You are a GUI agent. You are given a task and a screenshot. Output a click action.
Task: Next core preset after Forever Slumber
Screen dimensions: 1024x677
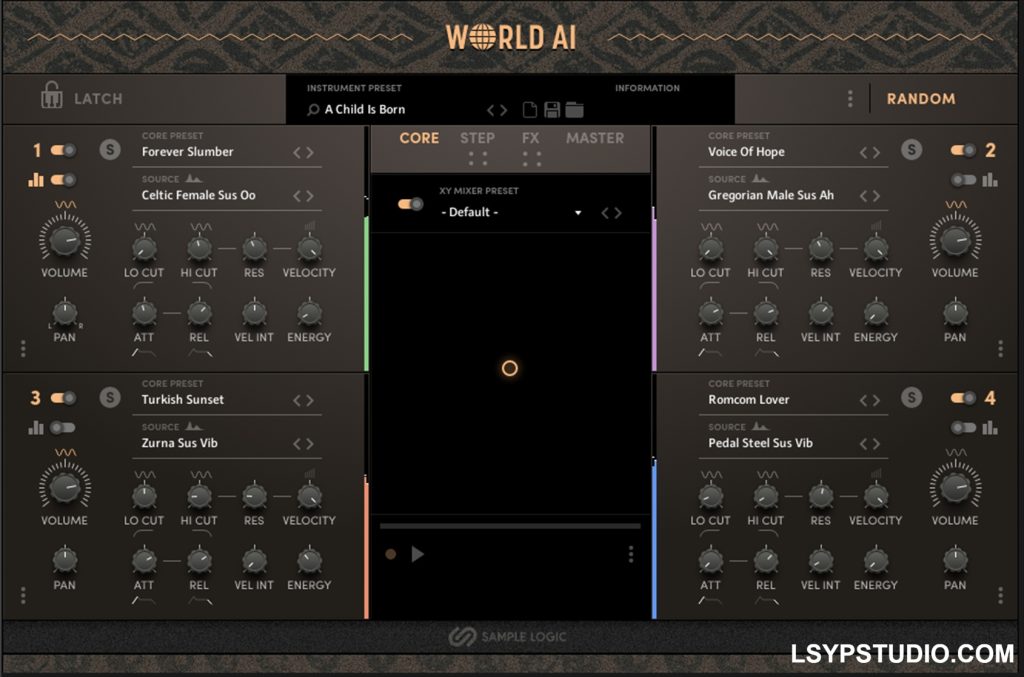[x=310, y=152]
